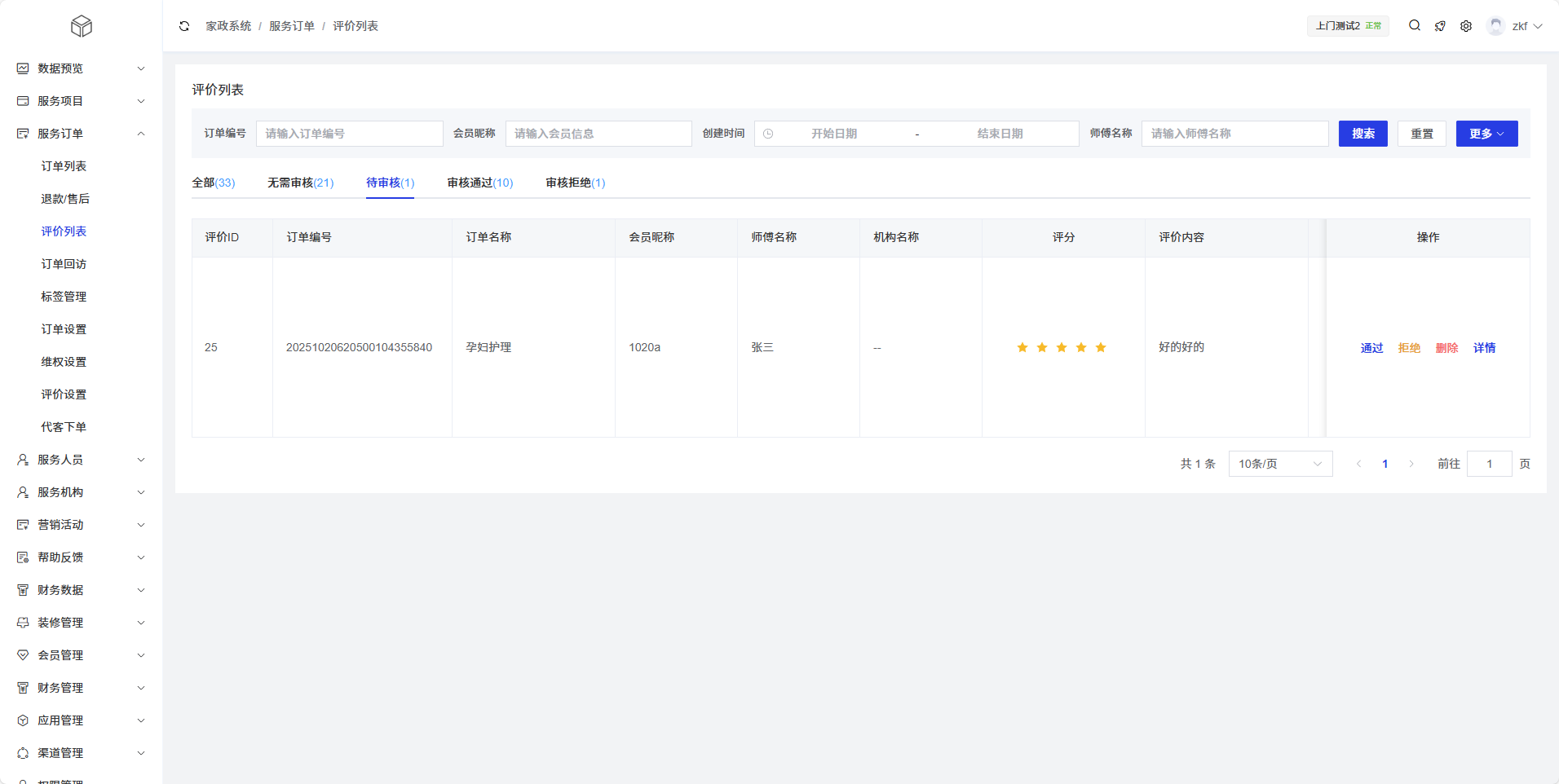Click the user avatar icon for zkf
1559x784 pixels.
point(1495,26)
